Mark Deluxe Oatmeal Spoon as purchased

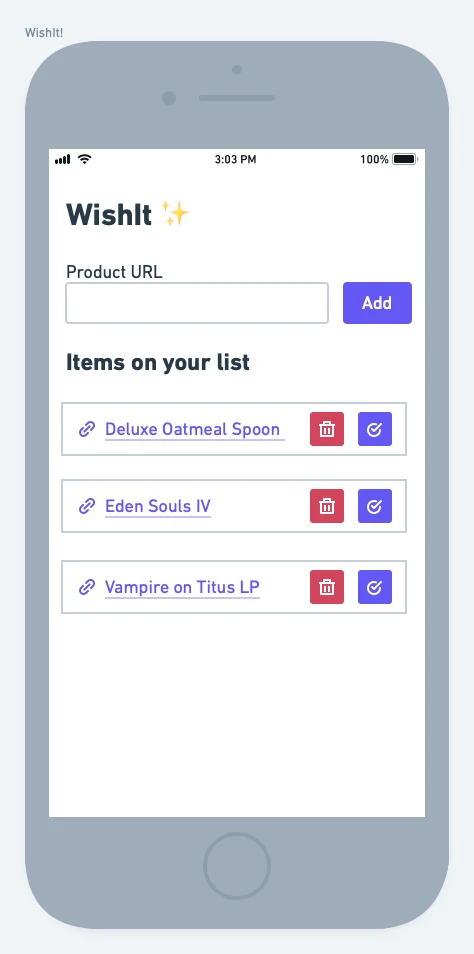375,429
